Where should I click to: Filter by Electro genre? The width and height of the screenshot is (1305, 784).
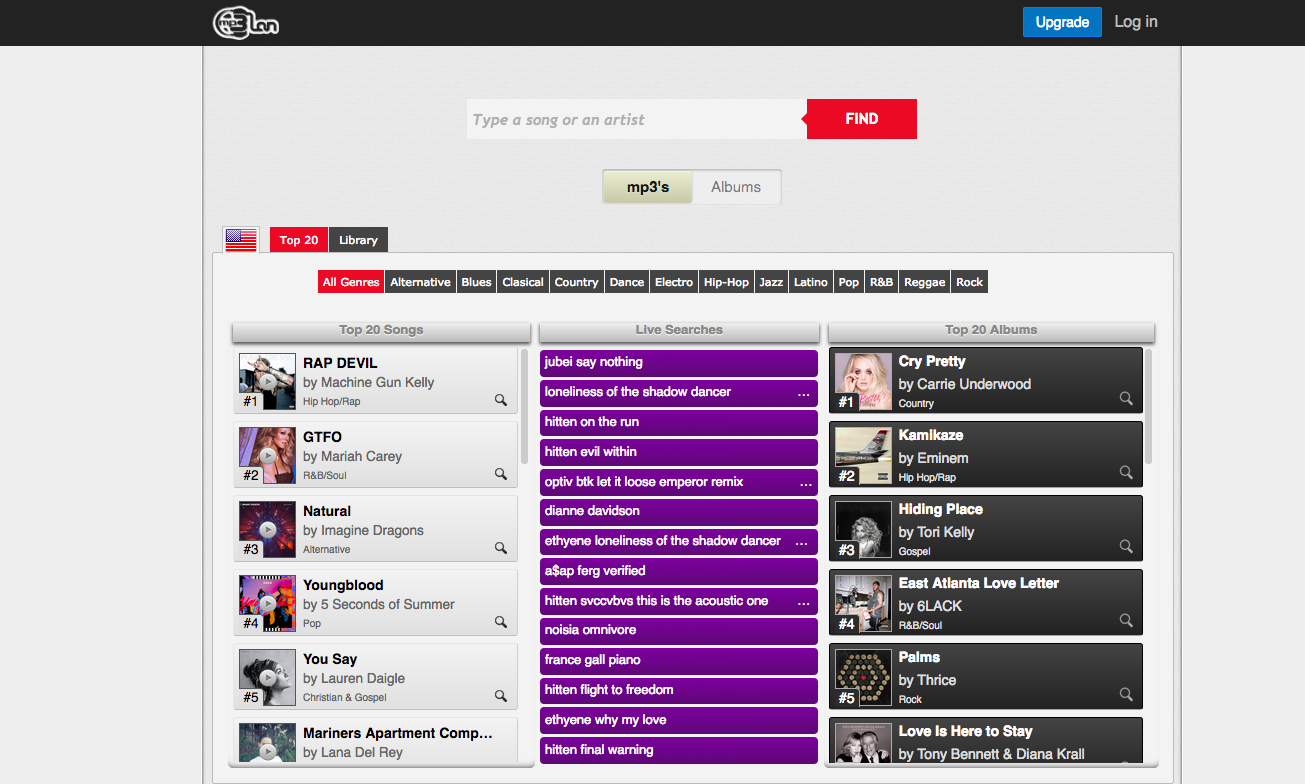click(674, 282)
